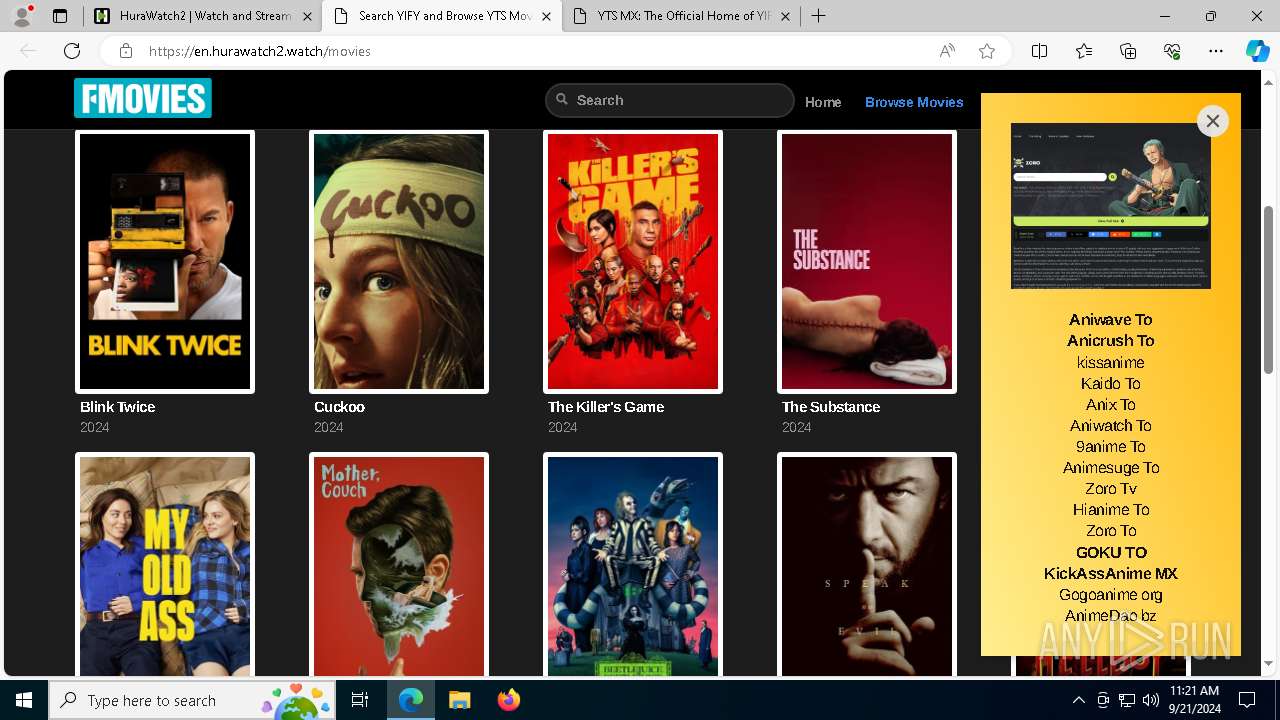Launch Firefox from taskbar
This screenshot has height=720, width=1280.
[508, 700]
